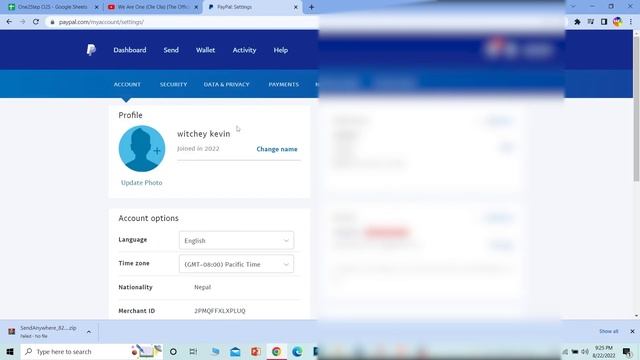The height and width of the screenshot is (360, 640).
Task: Switch to the SECURITY settings tab
Action: coord(173,84)
